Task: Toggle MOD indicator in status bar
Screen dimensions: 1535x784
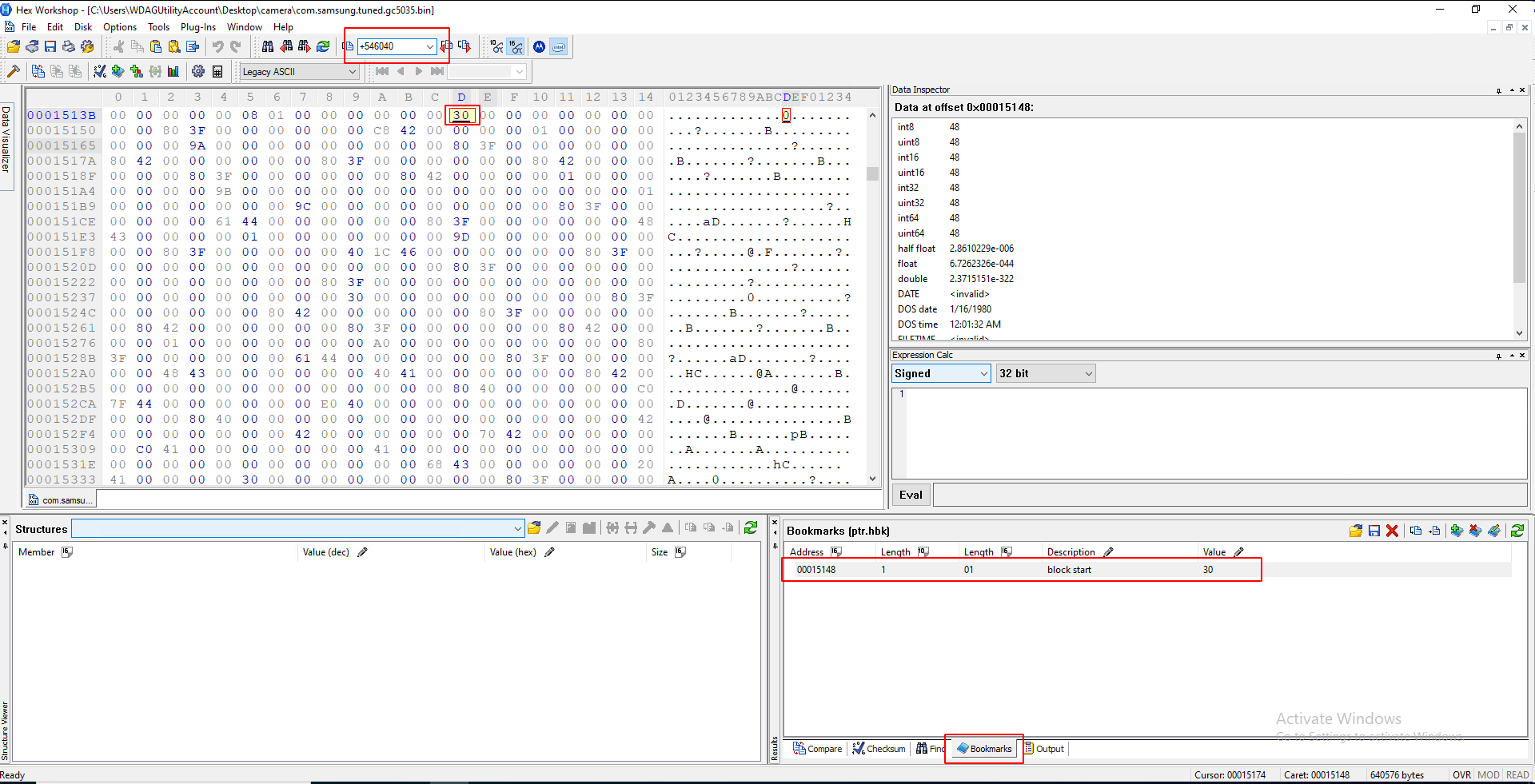Action: (x=1489, y=774)
